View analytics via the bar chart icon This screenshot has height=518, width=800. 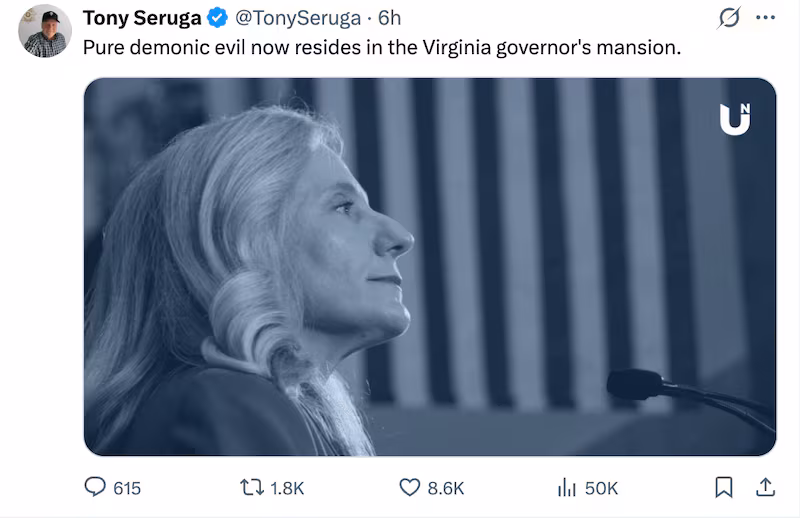click(x=567, y=487)
